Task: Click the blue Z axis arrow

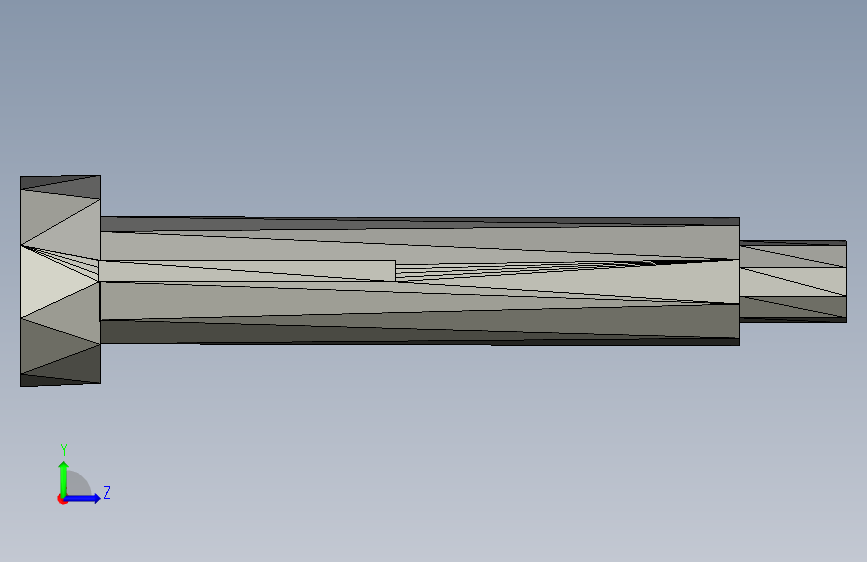Action: 83,498
